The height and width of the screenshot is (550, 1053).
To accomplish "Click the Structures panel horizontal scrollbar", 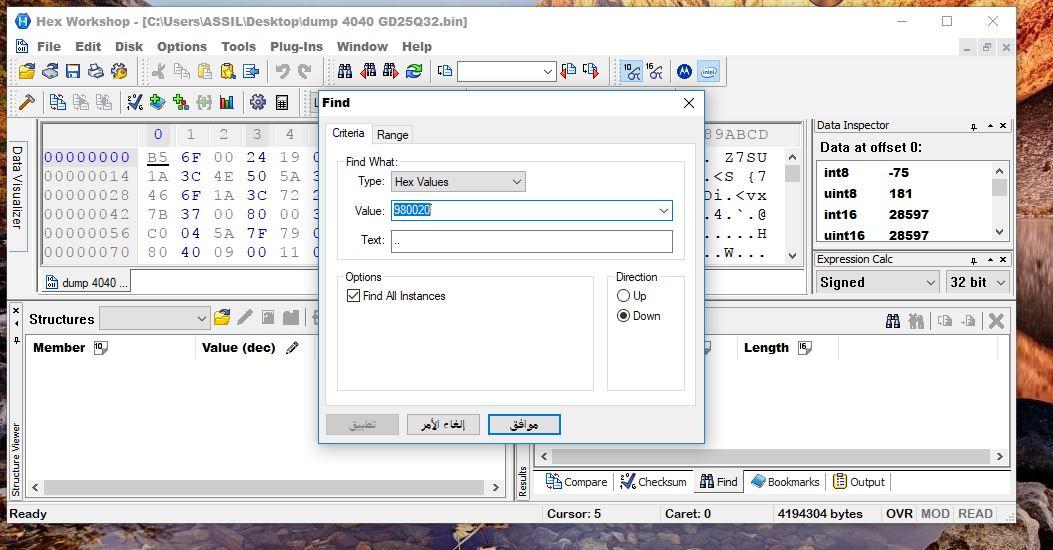I will tap(264, 487).
